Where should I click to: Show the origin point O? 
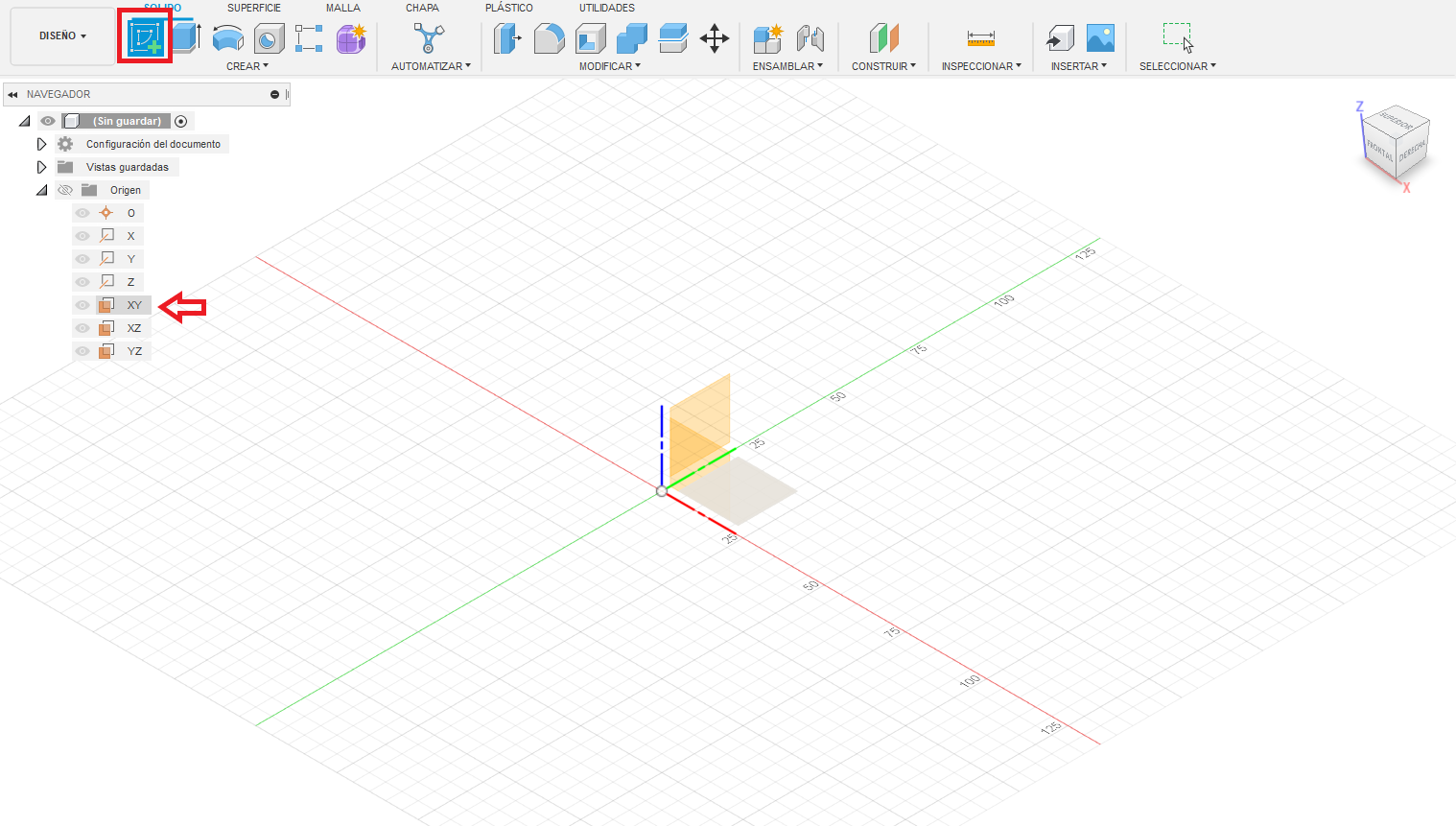click(x=82, y=213)
